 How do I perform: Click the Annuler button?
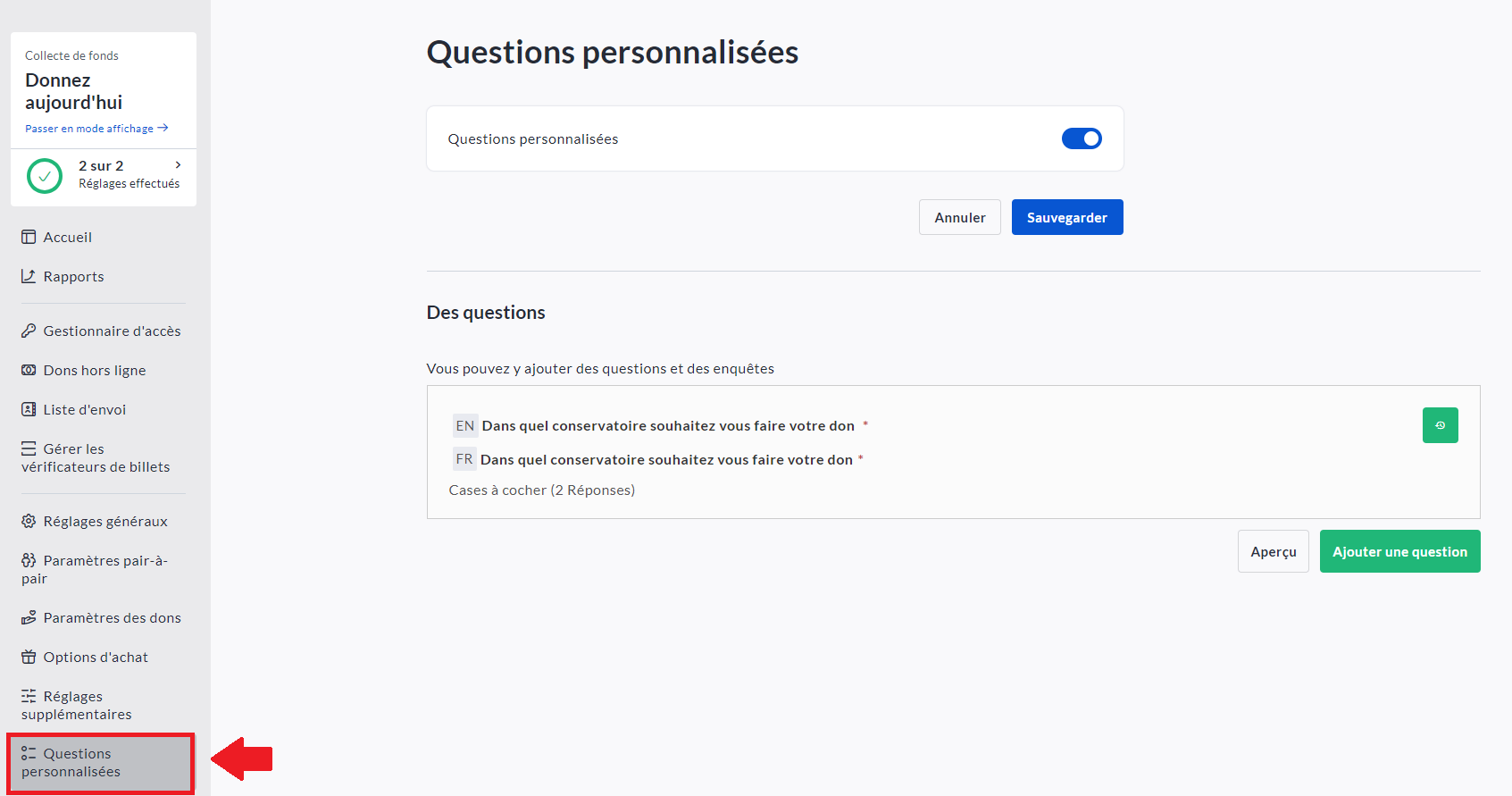tap(959, 217)
